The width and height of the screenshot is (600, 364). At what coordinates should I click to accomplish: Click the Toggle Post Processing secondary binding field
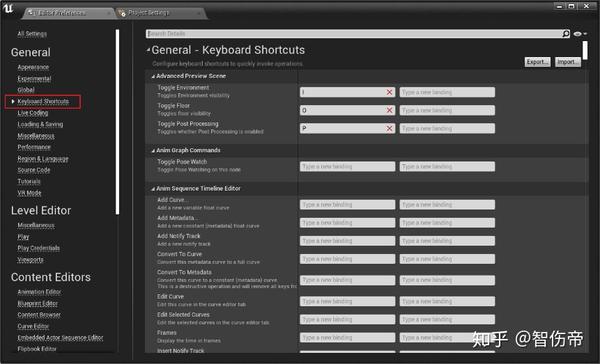[x=447, y=128]
